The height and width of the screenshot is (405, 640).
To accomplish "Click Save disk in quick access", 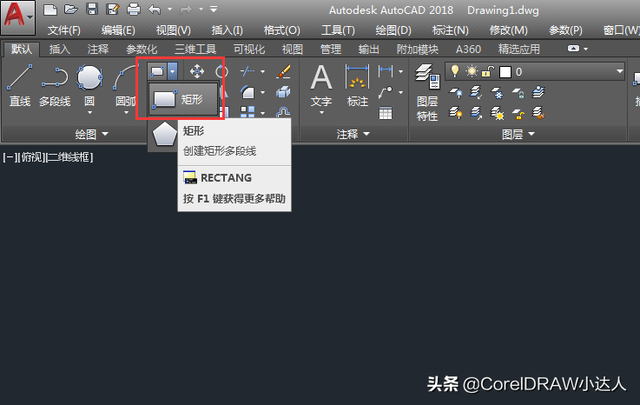I will [x=92, y=9].
